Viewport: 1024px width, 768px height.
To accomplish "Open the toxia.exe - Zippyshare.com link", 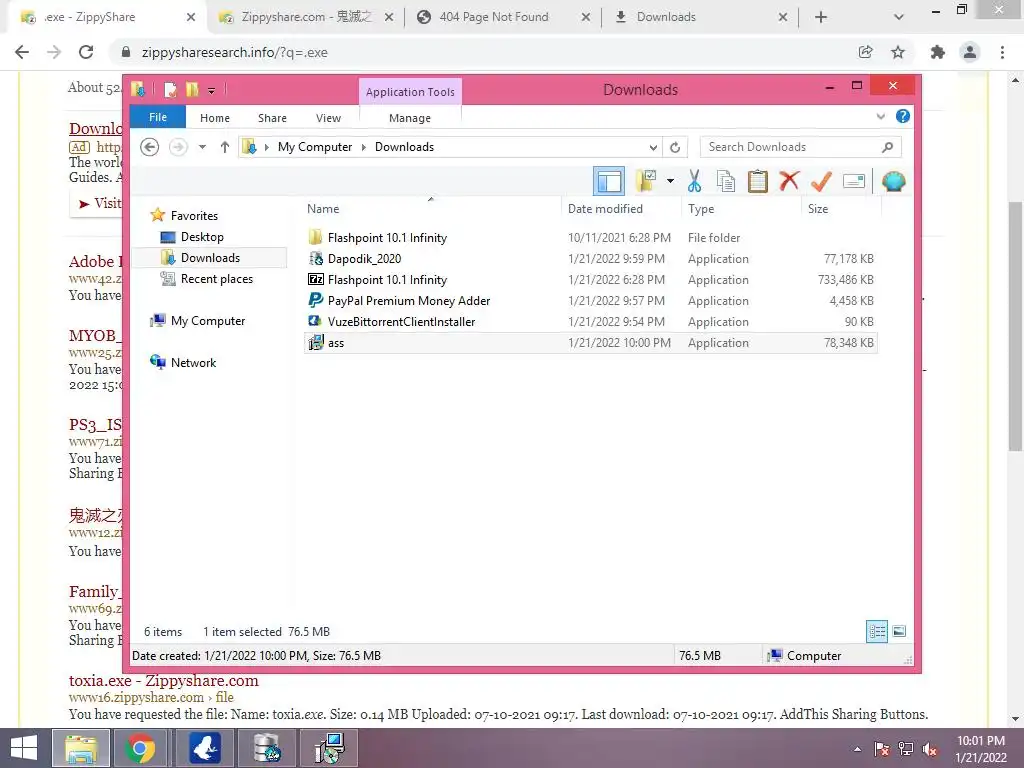I will (x=164, y=680).
